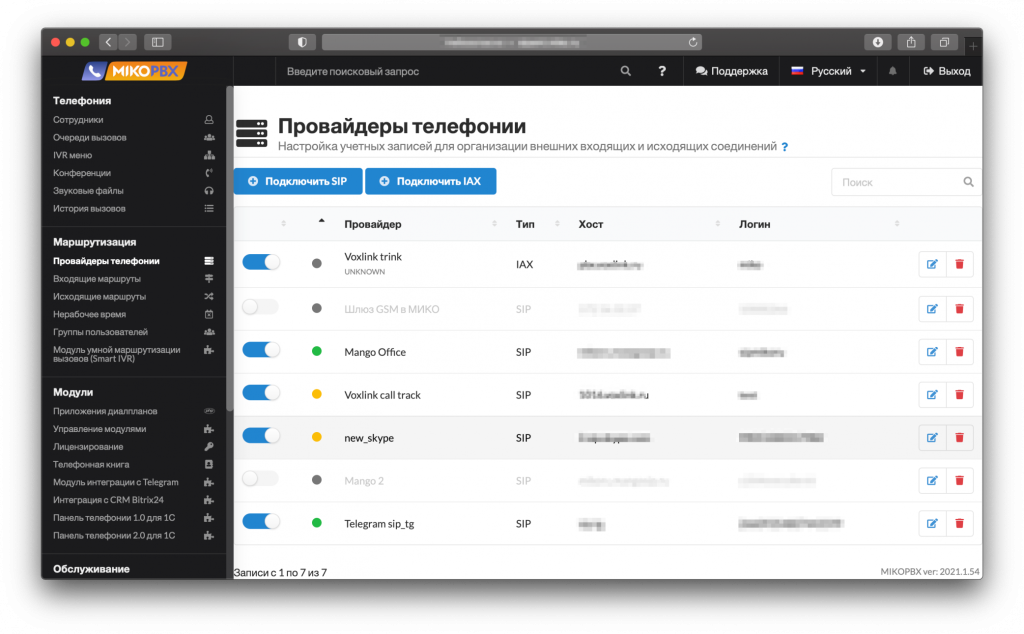Sort table by Провайдер column header
The image size is (1024, 634).
pyautogui.click(x=372, y=224)
